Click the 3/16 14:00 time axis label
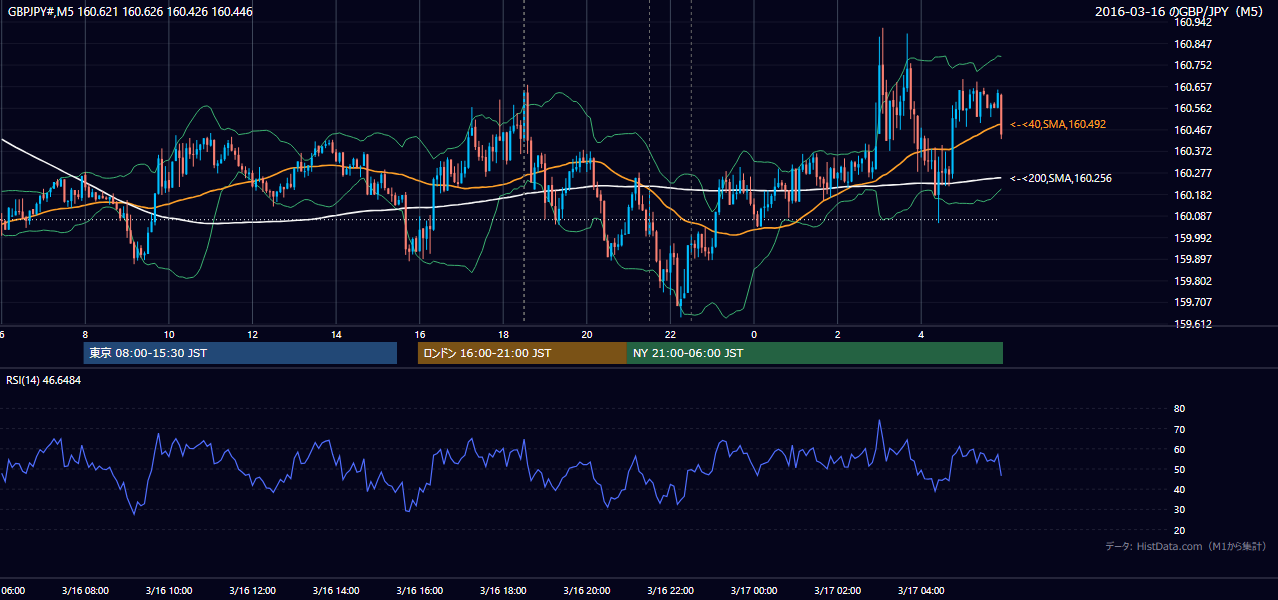Screen dimensions: 1278x600 (336, 591)
